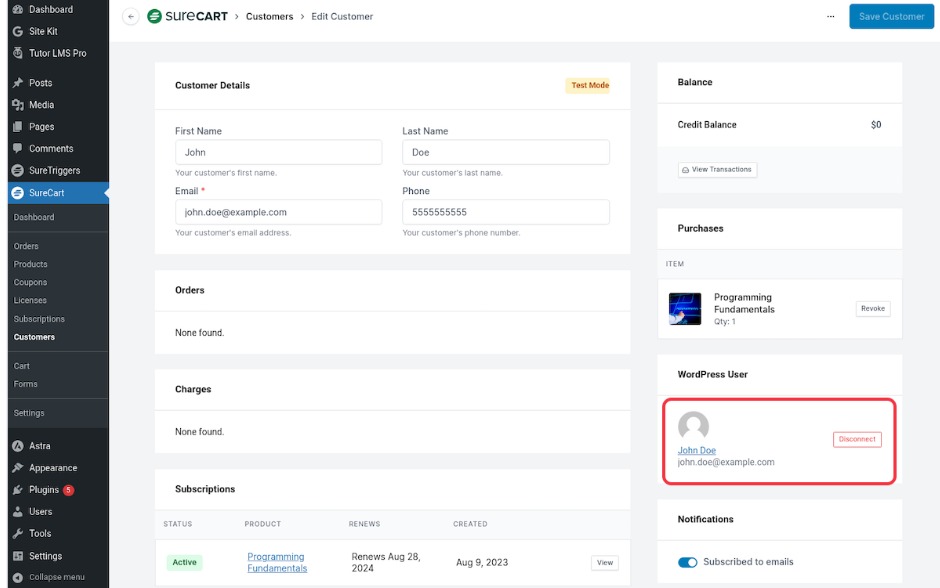Click the Programming Fundamentals product thumbnail
The height and width of the screenshot is (588, 940).
(x=685, y=309)
